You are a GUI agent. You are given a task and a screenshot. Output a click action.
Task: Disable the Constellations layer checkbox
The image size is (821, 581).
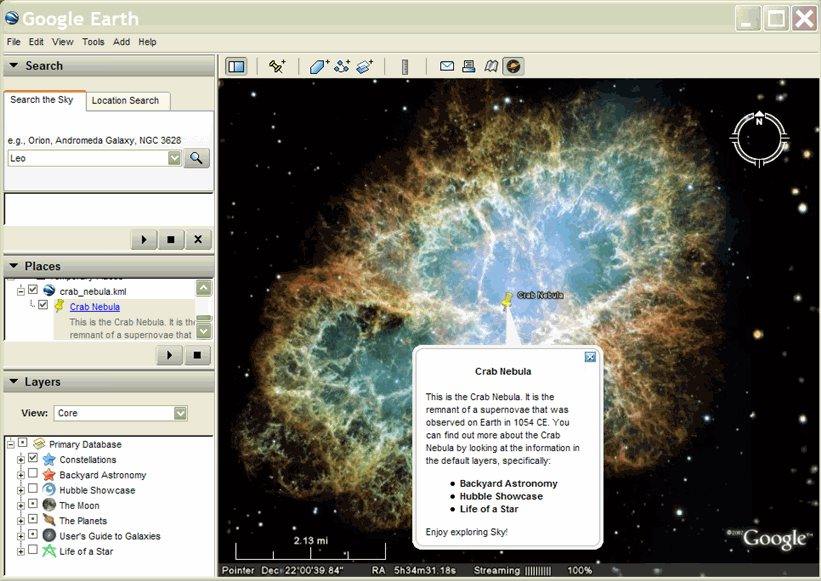pyautogui.click(x=33, y=459)
